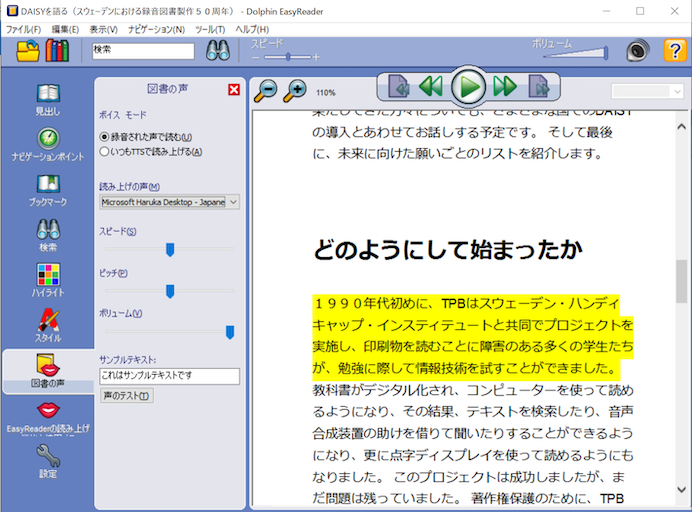Click the top toolbar スピード slider handle
The height and width of the screenshot is (512, 692).
288,57
